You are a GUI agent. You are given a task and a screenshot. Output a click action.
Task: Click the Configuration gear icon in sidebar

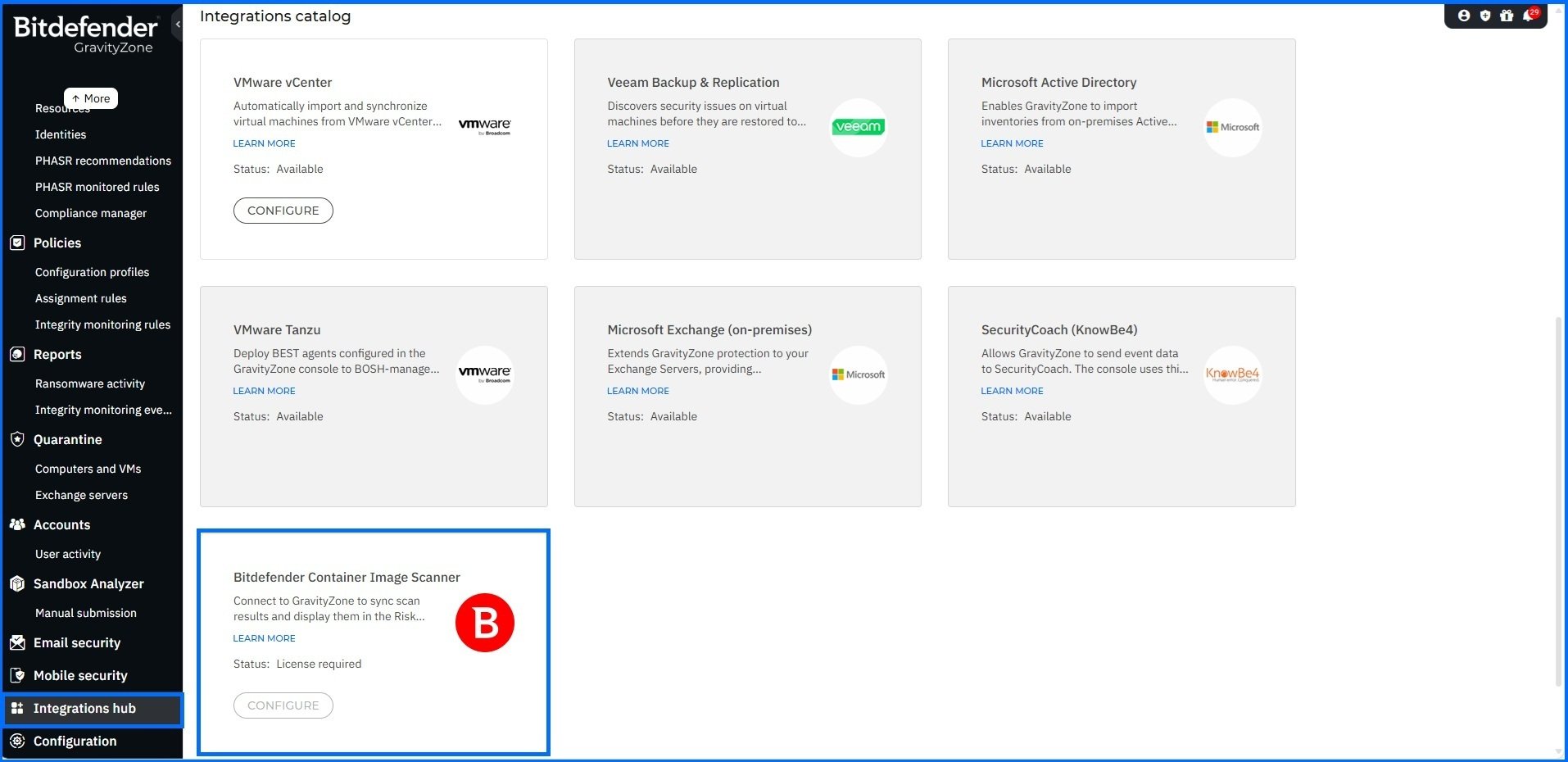(x=17, y=741)
